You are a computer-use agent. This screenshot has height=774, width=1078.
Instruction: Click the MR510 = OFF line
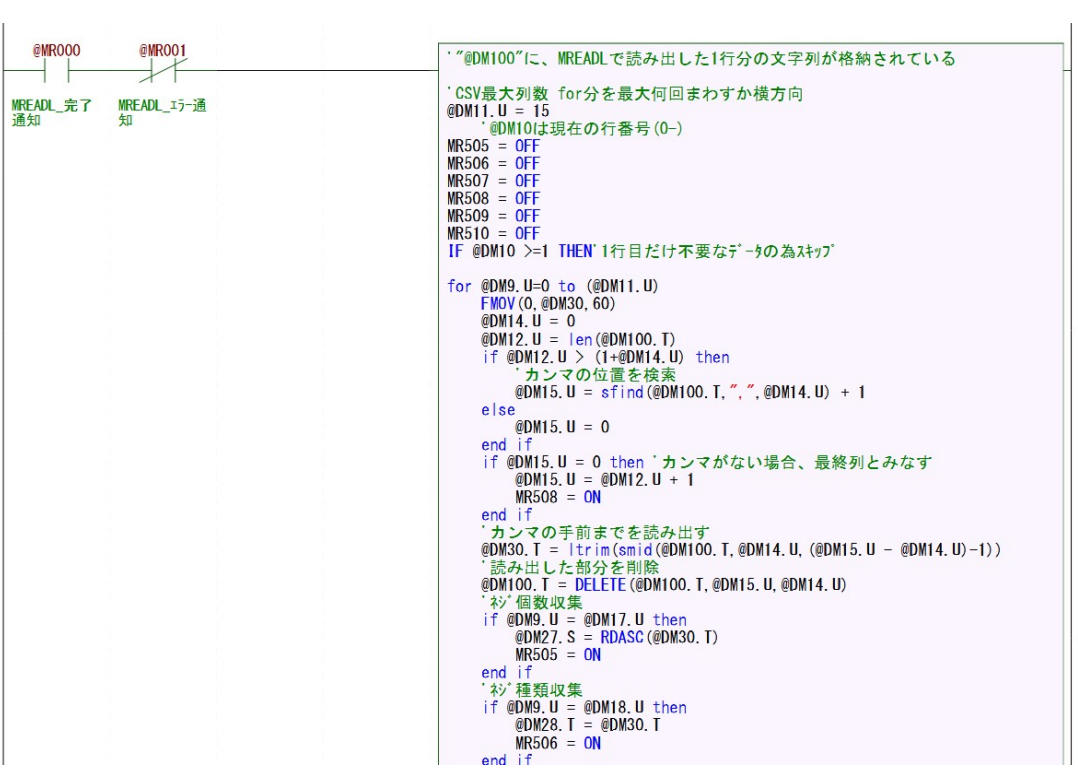(493, 233)
